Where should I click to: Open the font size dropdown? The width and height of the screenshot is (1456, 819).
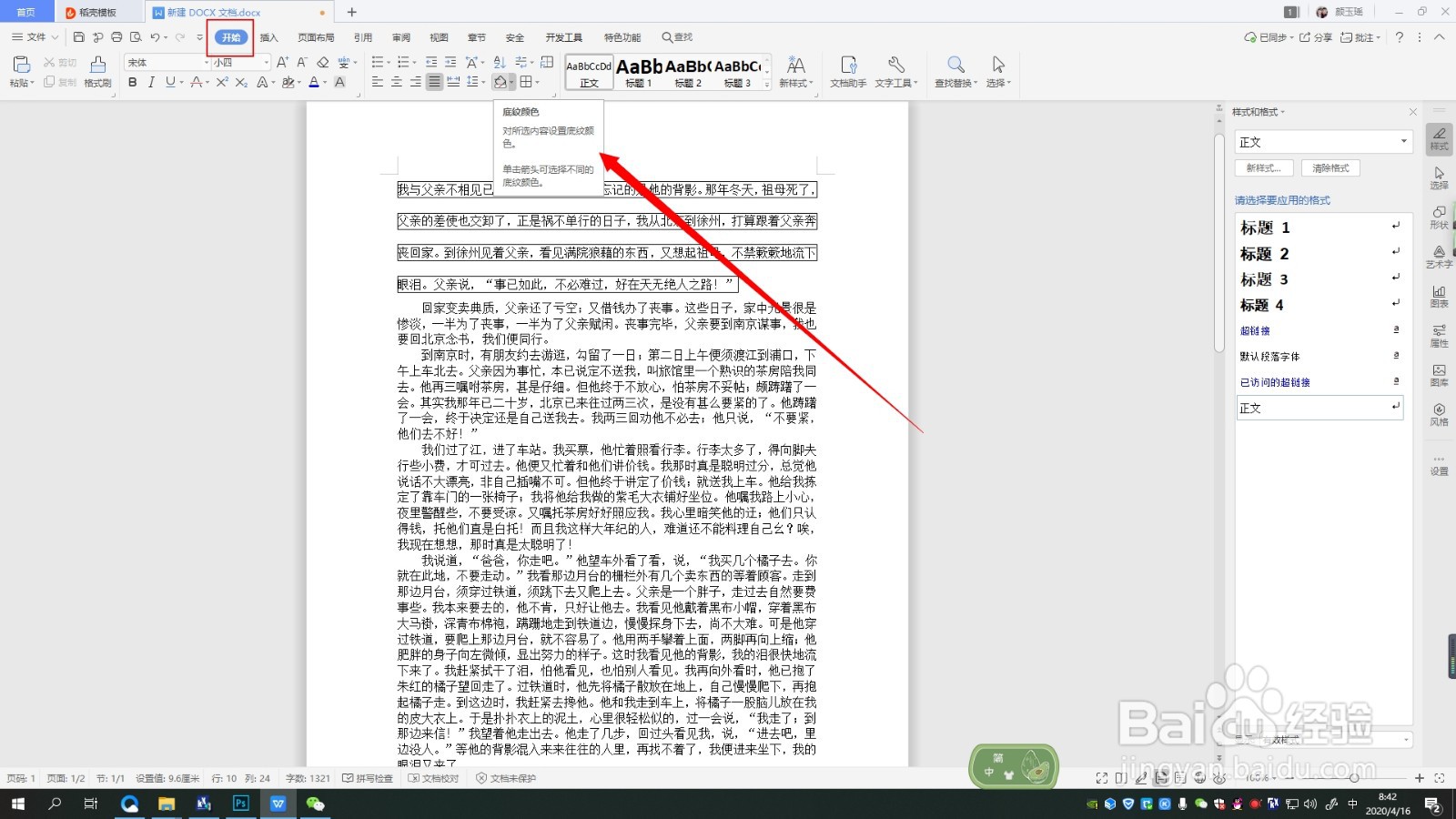[x=265, y=62]
